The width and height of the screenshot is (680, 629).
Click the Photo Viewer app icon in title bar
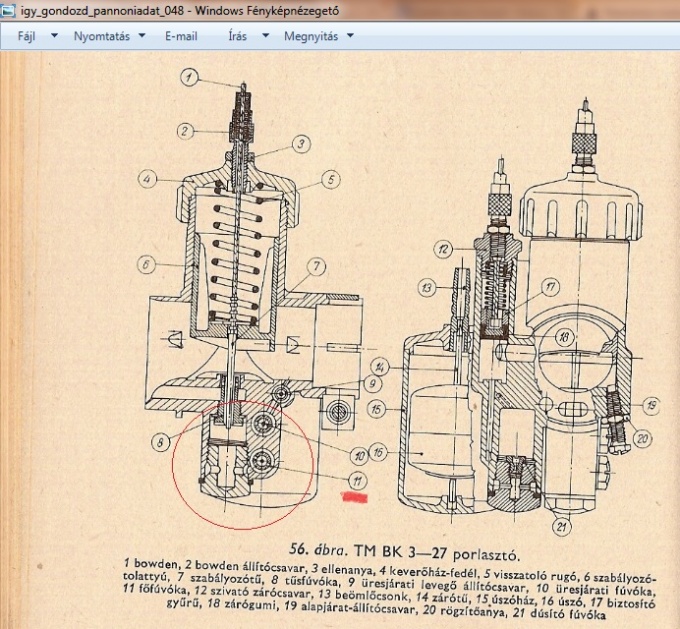pos(10,10)
